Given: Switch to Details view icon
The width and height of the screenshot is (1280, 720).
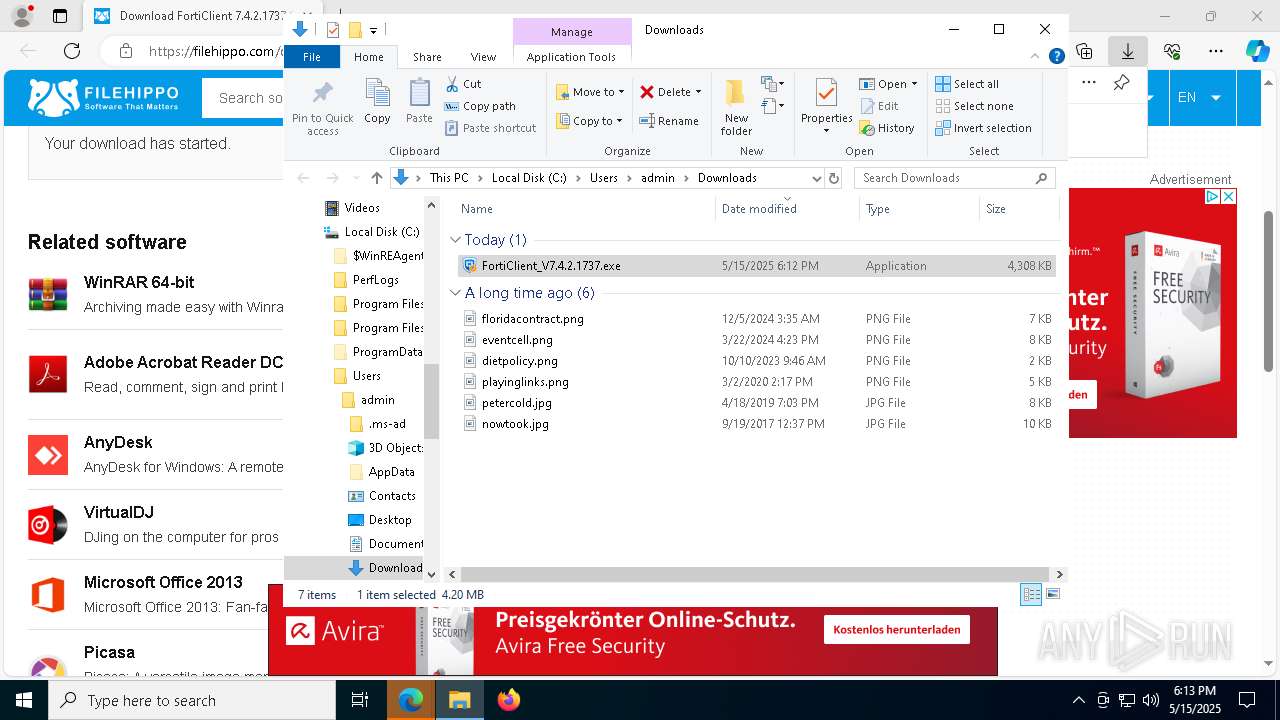Looking at the screenshot, I should tap(1031, 594).
